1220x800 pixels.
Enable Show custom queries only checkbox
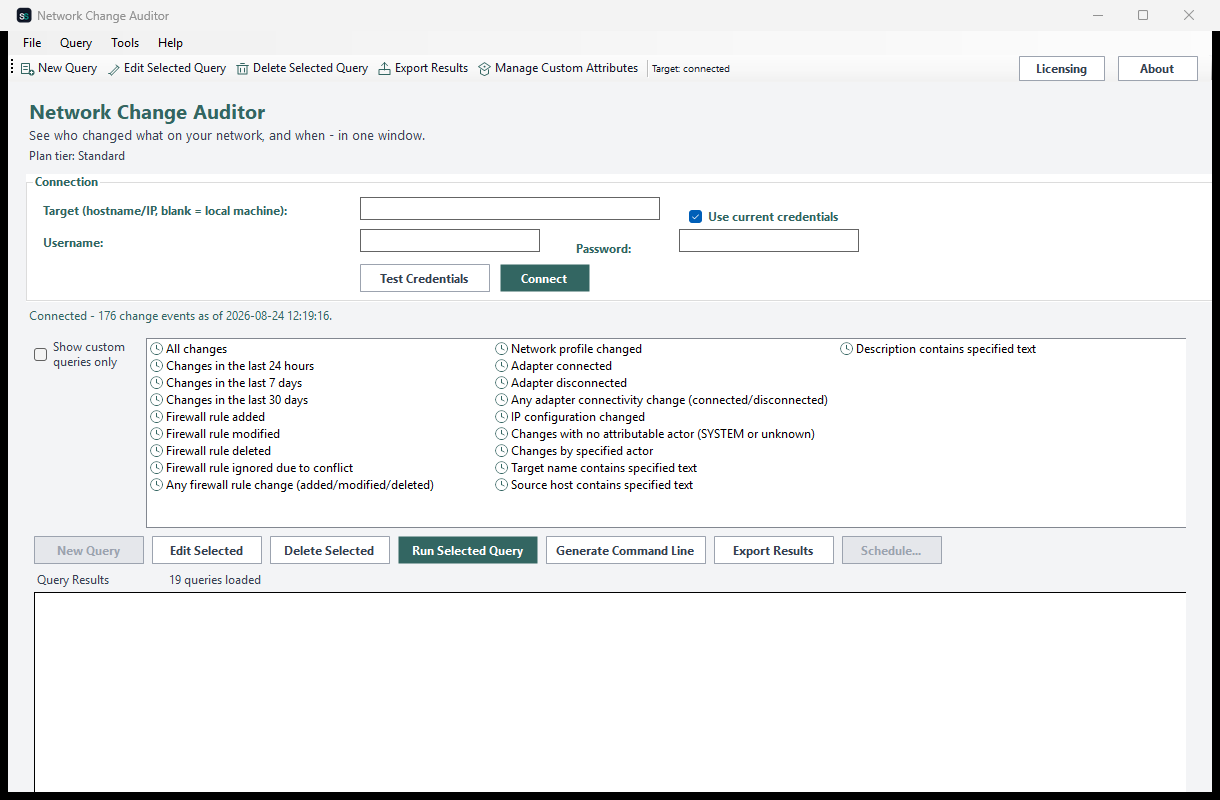tap(41, 355)
